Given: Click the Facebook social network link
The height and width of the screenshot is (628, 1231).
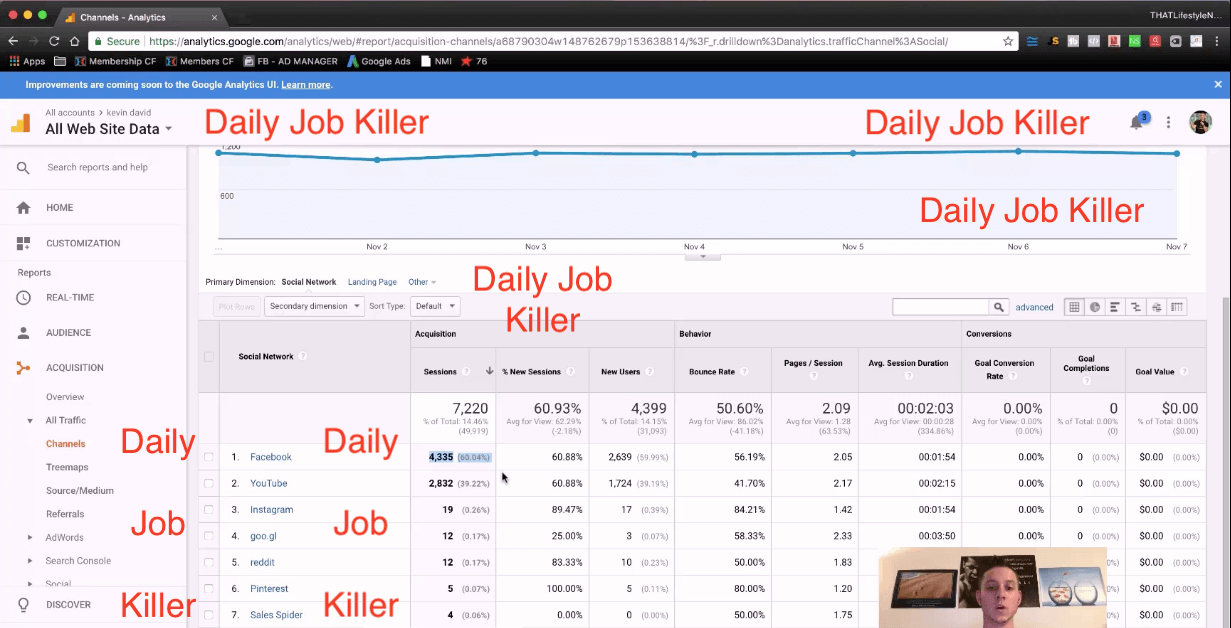Looking at the screenshot, I should pos(271,457).
